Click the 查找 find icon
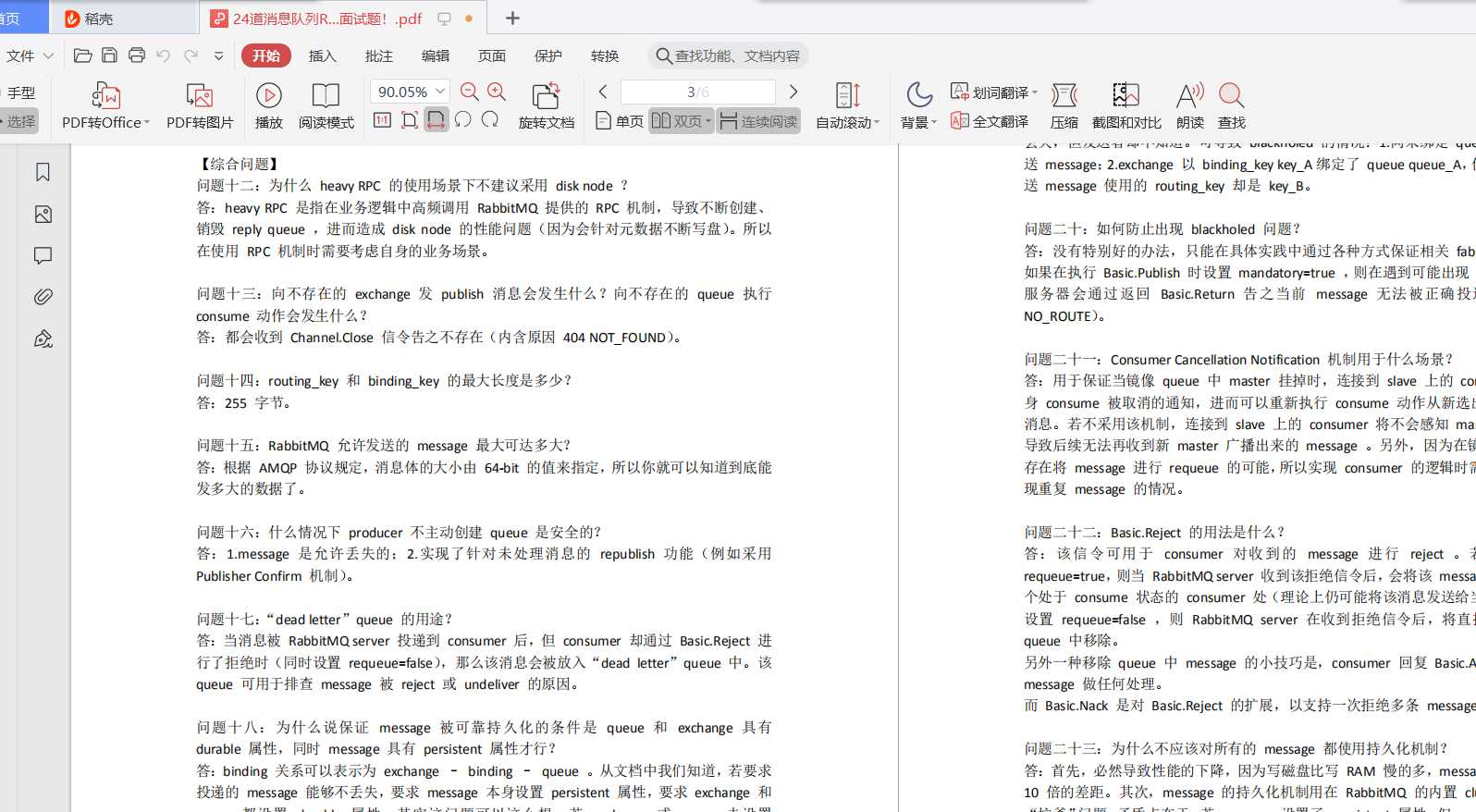The width and height of the screenshot is (1476, 812). (1232, 105)
